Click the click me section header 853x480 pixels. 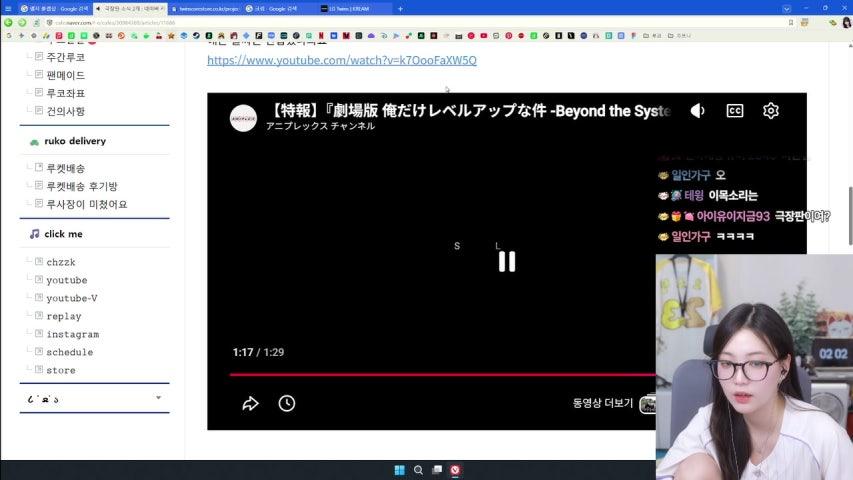63,234
